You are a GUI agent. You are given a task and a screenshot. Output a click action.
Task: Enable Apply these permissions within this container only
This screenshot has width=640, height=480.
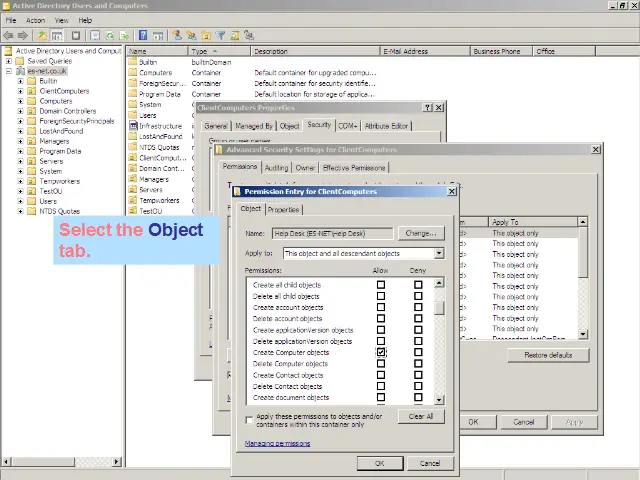click(249, 420)
